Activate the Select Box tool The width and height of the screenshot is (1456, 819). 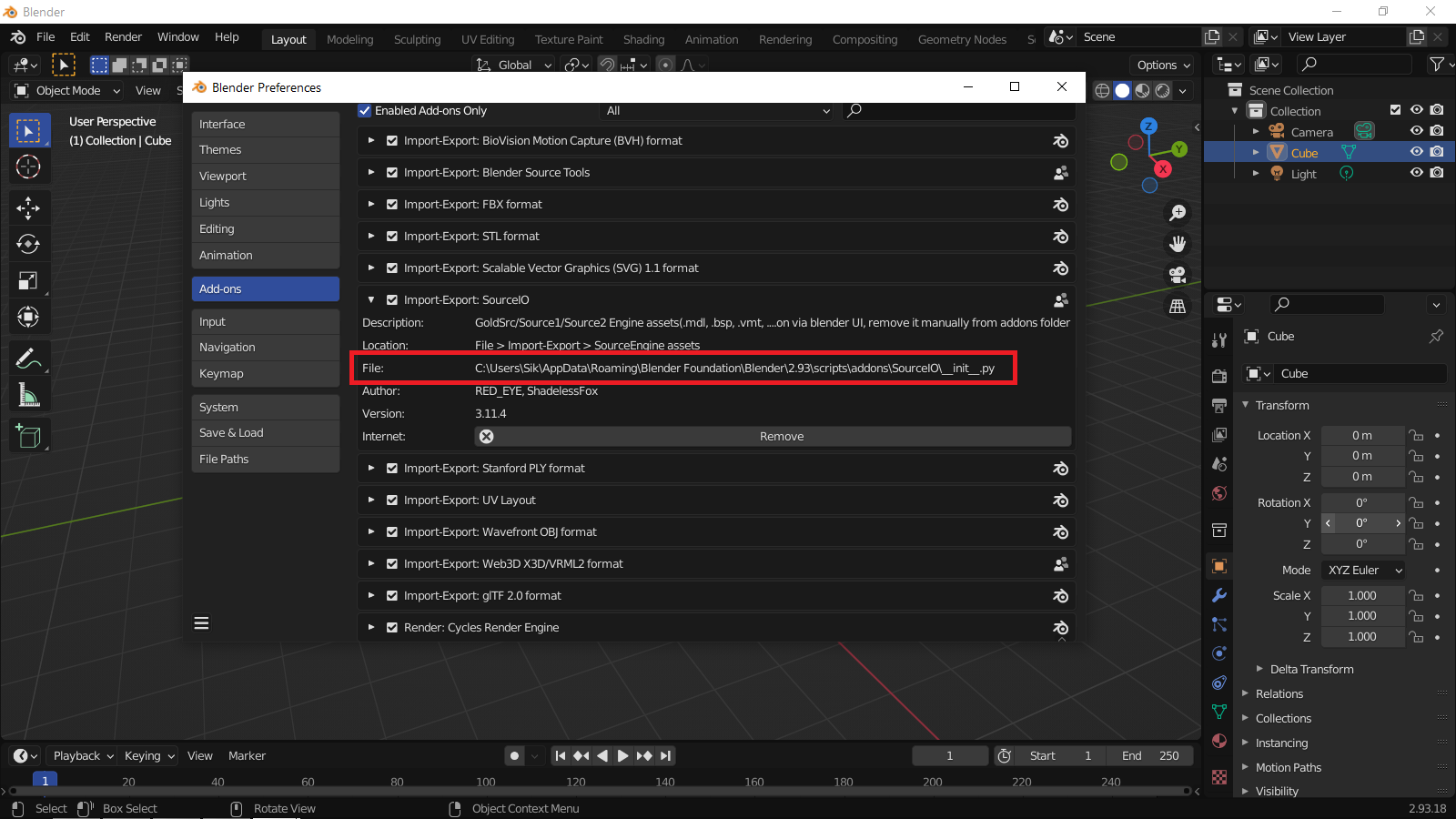click(28, 130)
